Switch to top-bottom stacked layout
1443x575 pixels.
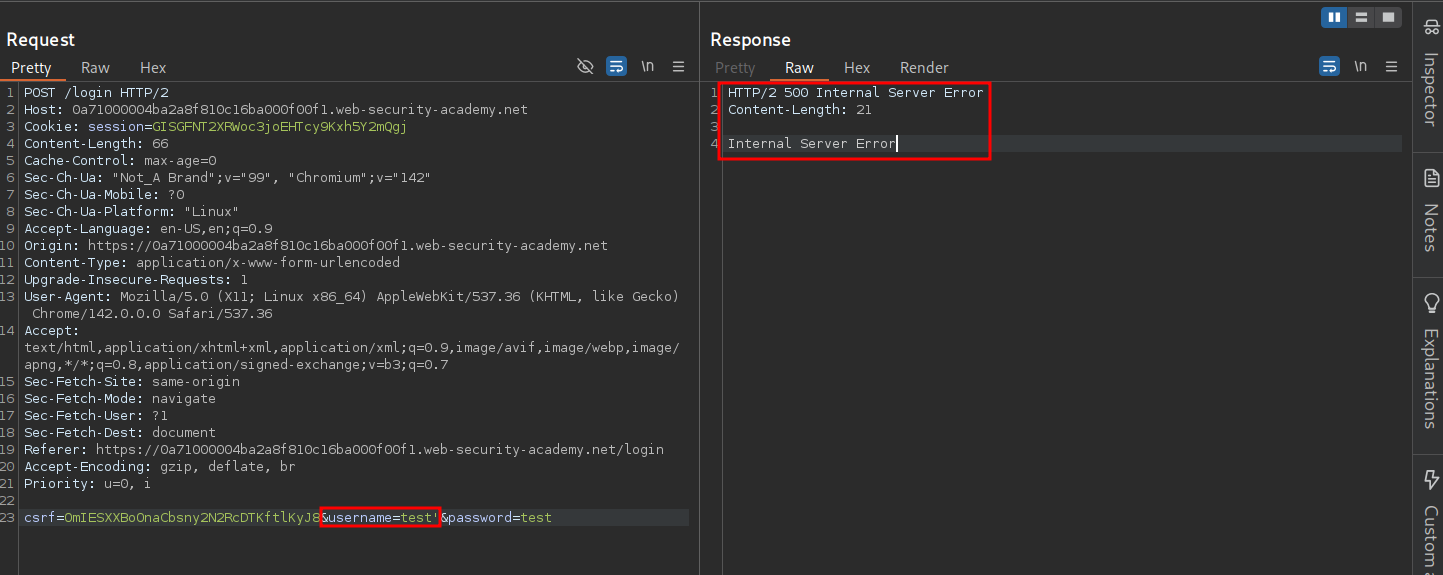pyautogui.click(x=1361, y=17)
